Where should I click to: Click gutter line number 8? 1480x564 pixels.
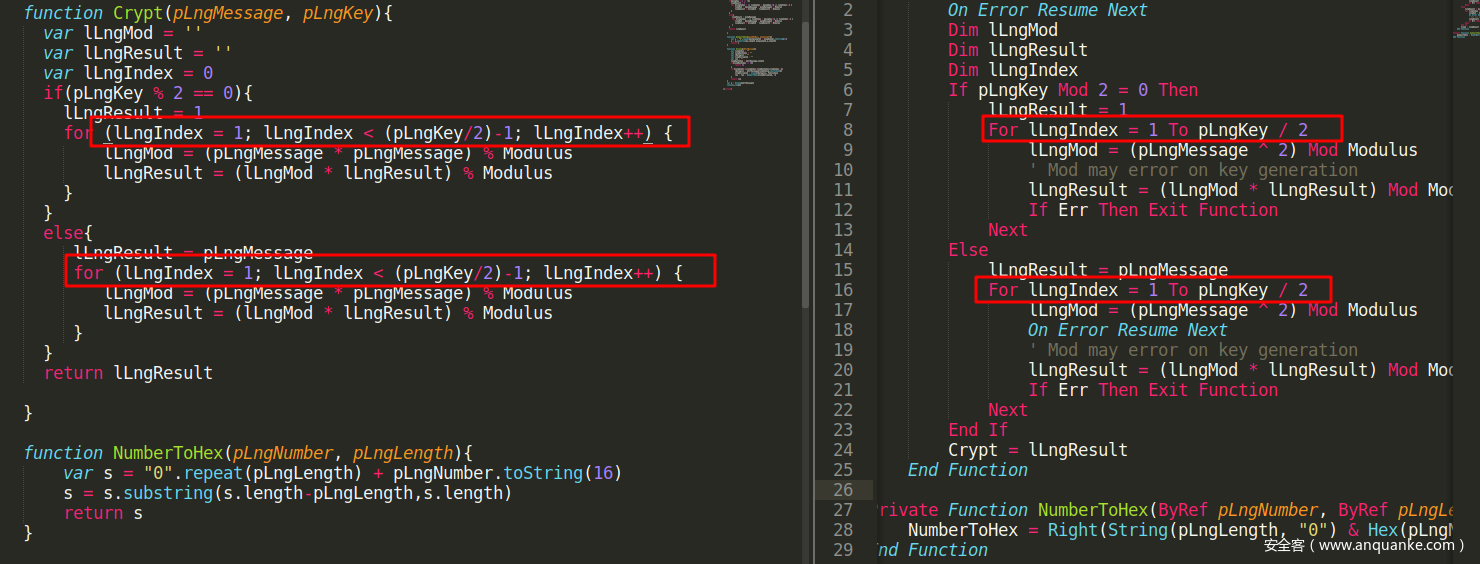[x=848, y=130]
